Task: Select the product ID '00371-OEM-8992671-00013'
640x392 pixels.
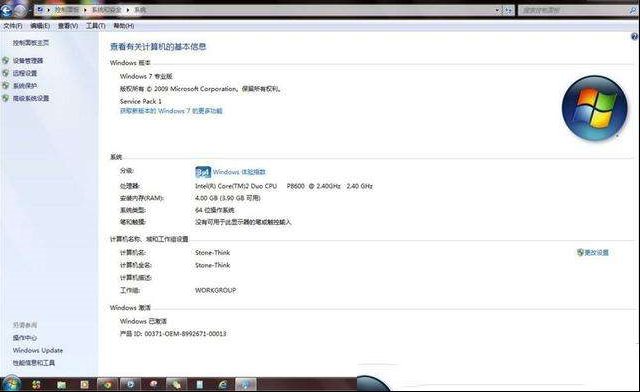Action: click(x=185, y=334)
